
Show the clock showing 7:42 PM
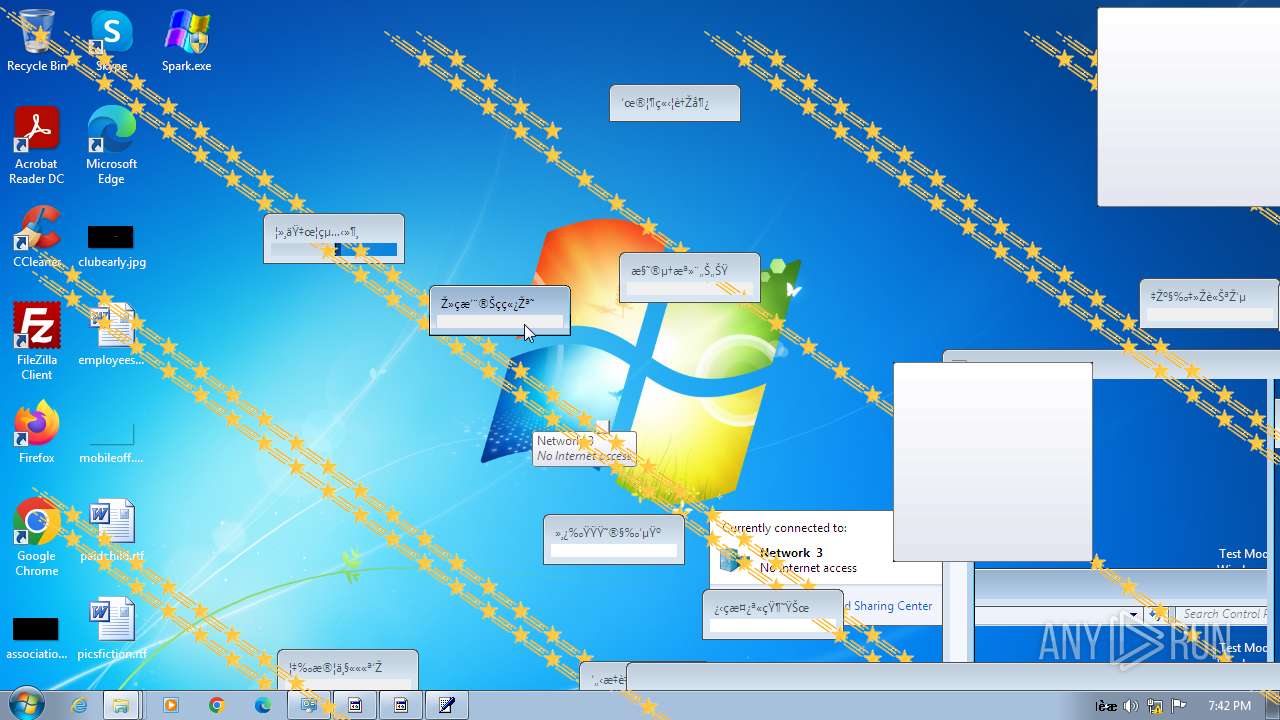click(1229, 706)
